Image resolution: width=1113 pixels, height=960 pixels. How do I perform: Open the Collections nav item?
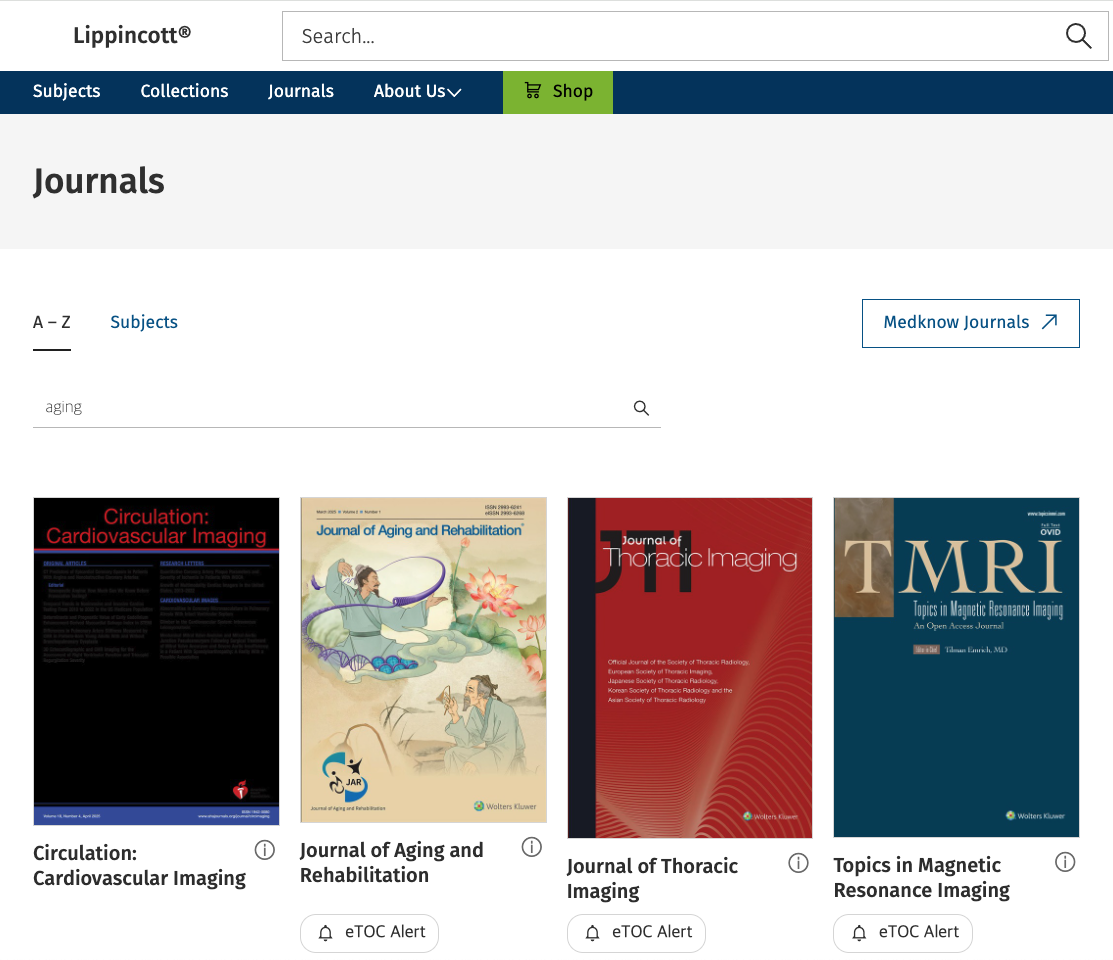click(185, 92)
